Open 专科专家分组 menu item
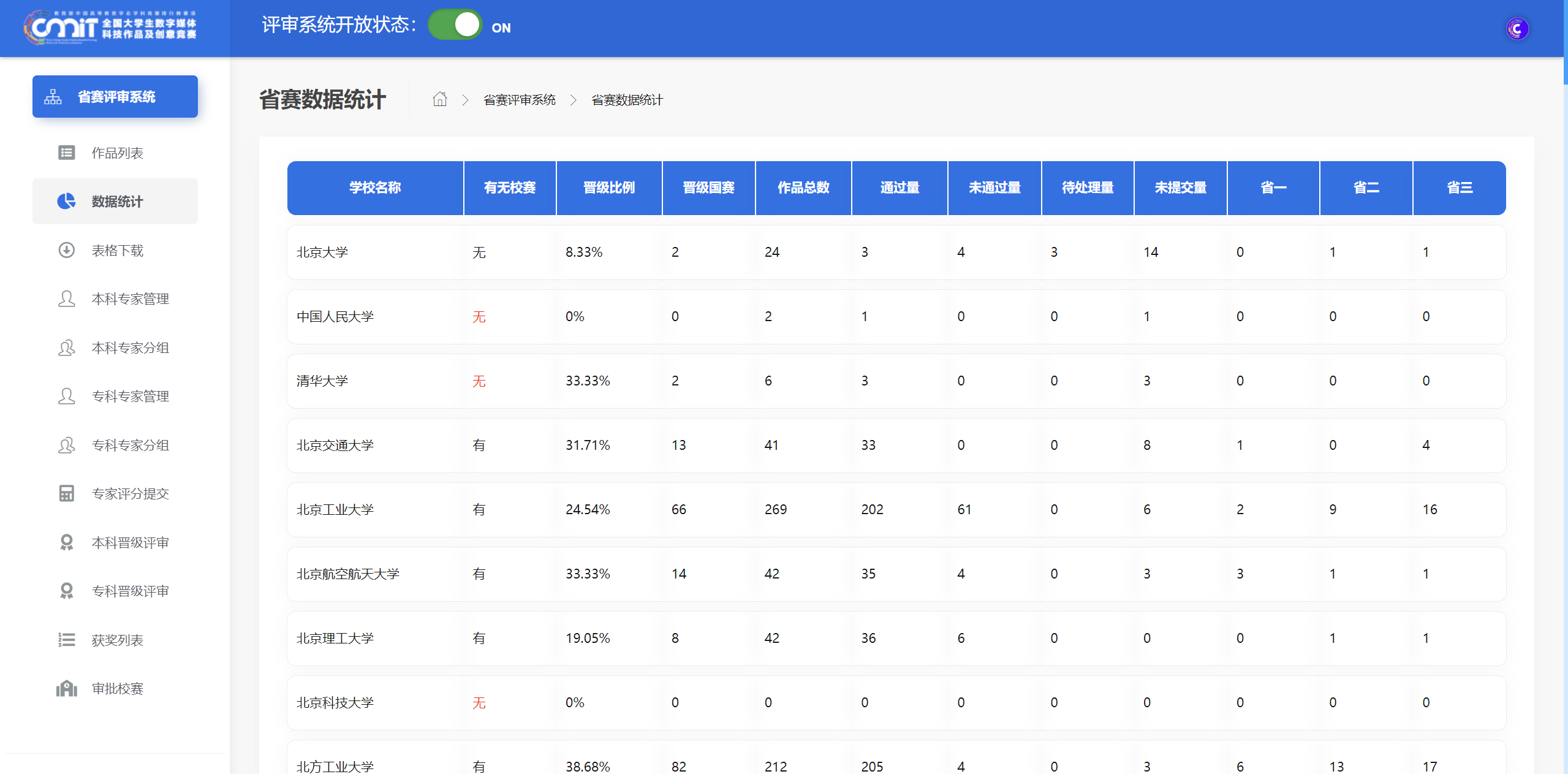The height and width of the screenshot is (774, 1568). point(130,446)
